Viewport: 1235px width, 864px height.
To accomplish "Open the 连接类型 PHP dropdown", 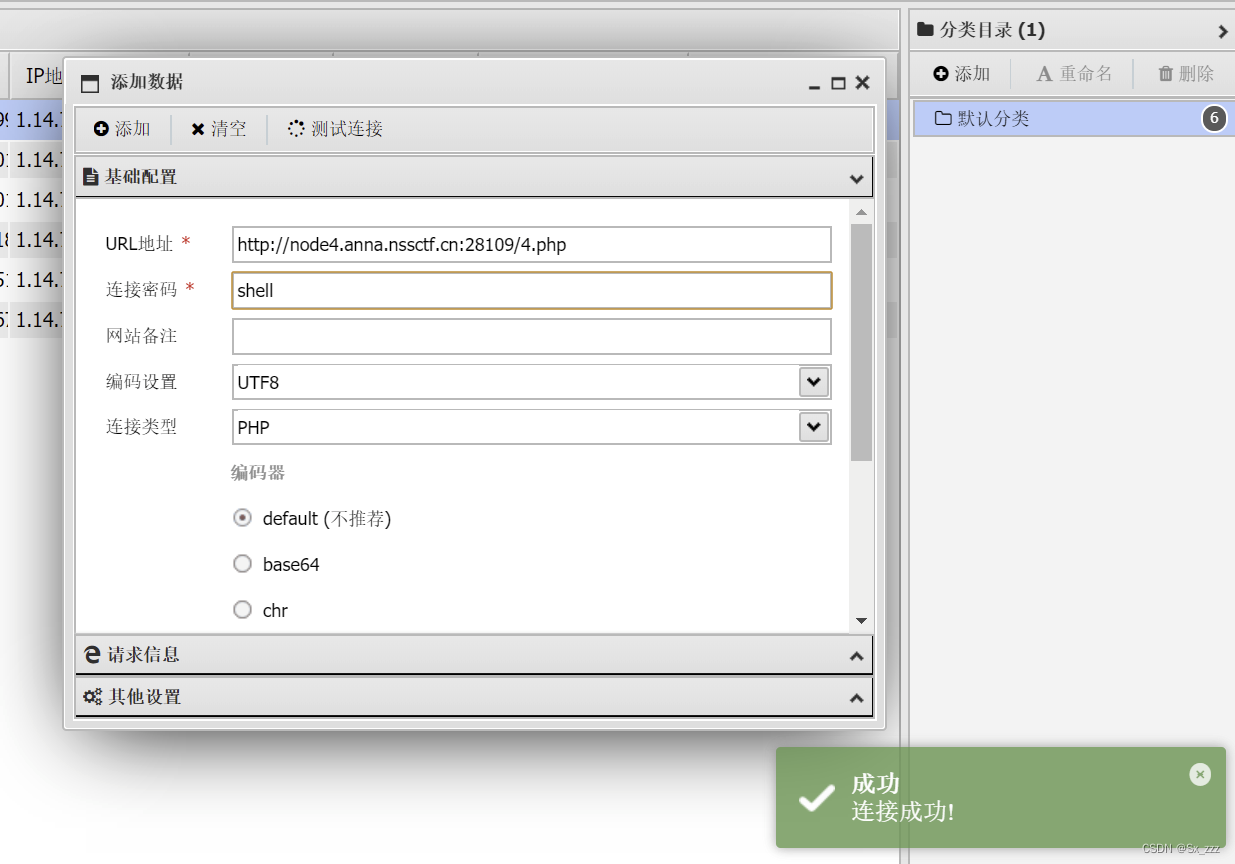I will pos(813,427).
